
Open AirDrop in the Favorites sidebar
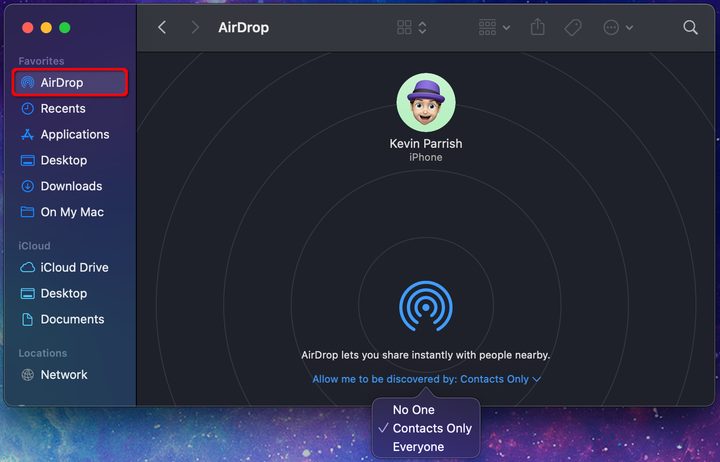click(x=70, y=83)
